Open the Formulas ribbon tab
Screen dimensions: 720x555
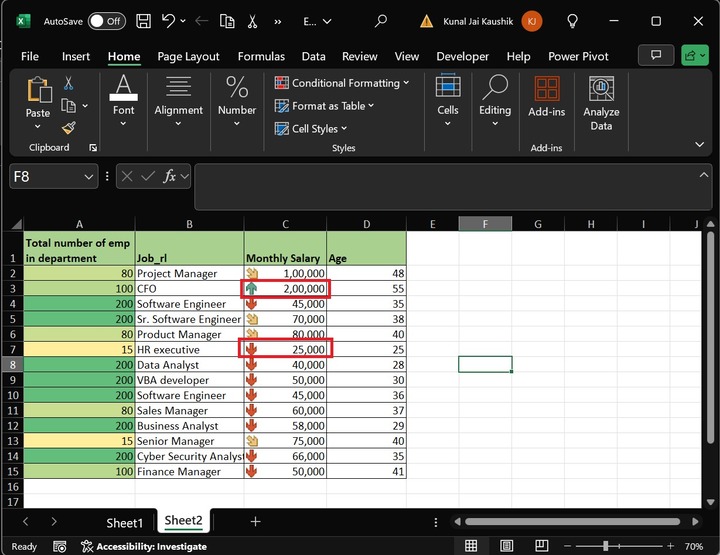[x=261, y=57]
